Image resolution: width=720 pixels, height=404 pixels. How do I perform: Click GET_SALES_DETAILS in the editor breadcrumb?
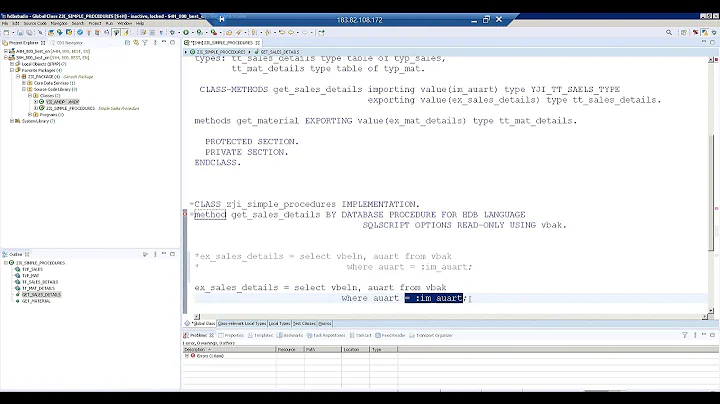pyautogui.click(x=279, y=52)
